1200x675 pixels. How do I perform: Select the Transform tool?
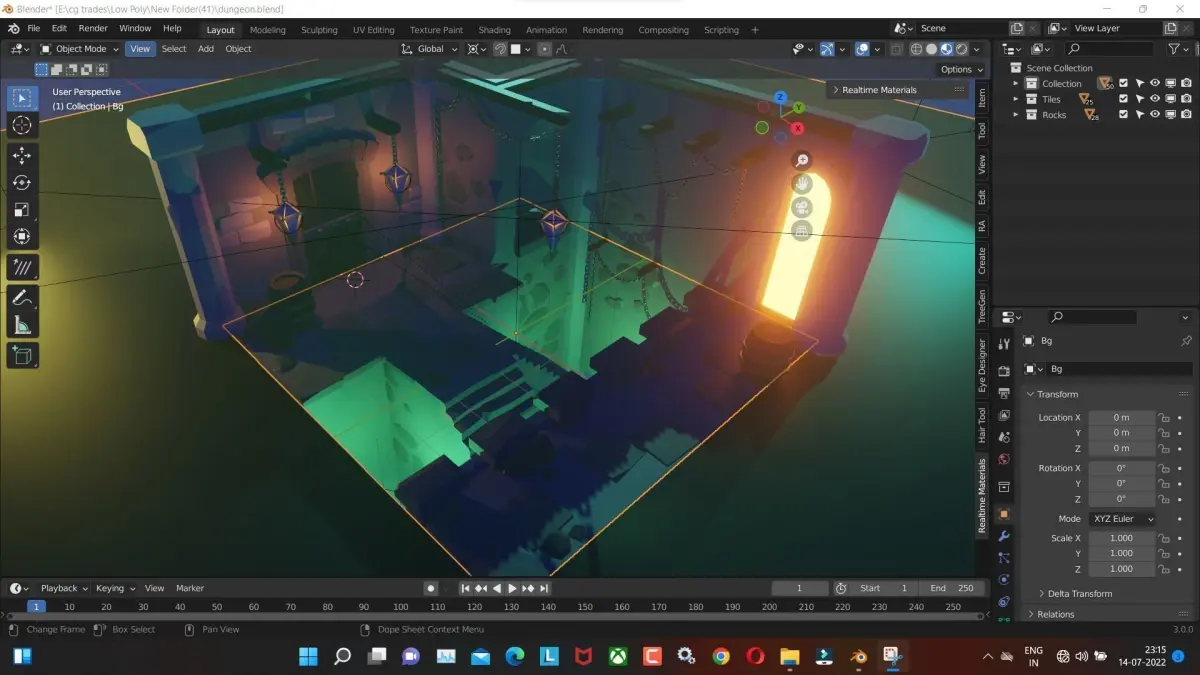pyautogui.click(x=22, y=237)
